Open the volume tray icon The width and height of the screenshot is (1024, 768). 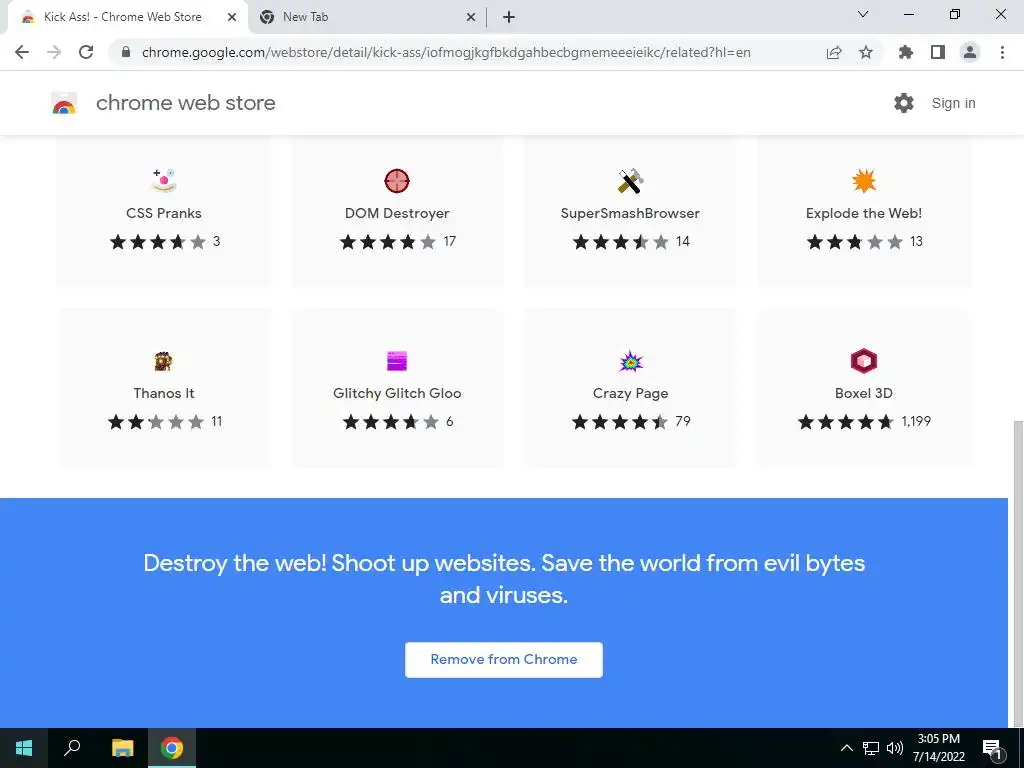894,748
